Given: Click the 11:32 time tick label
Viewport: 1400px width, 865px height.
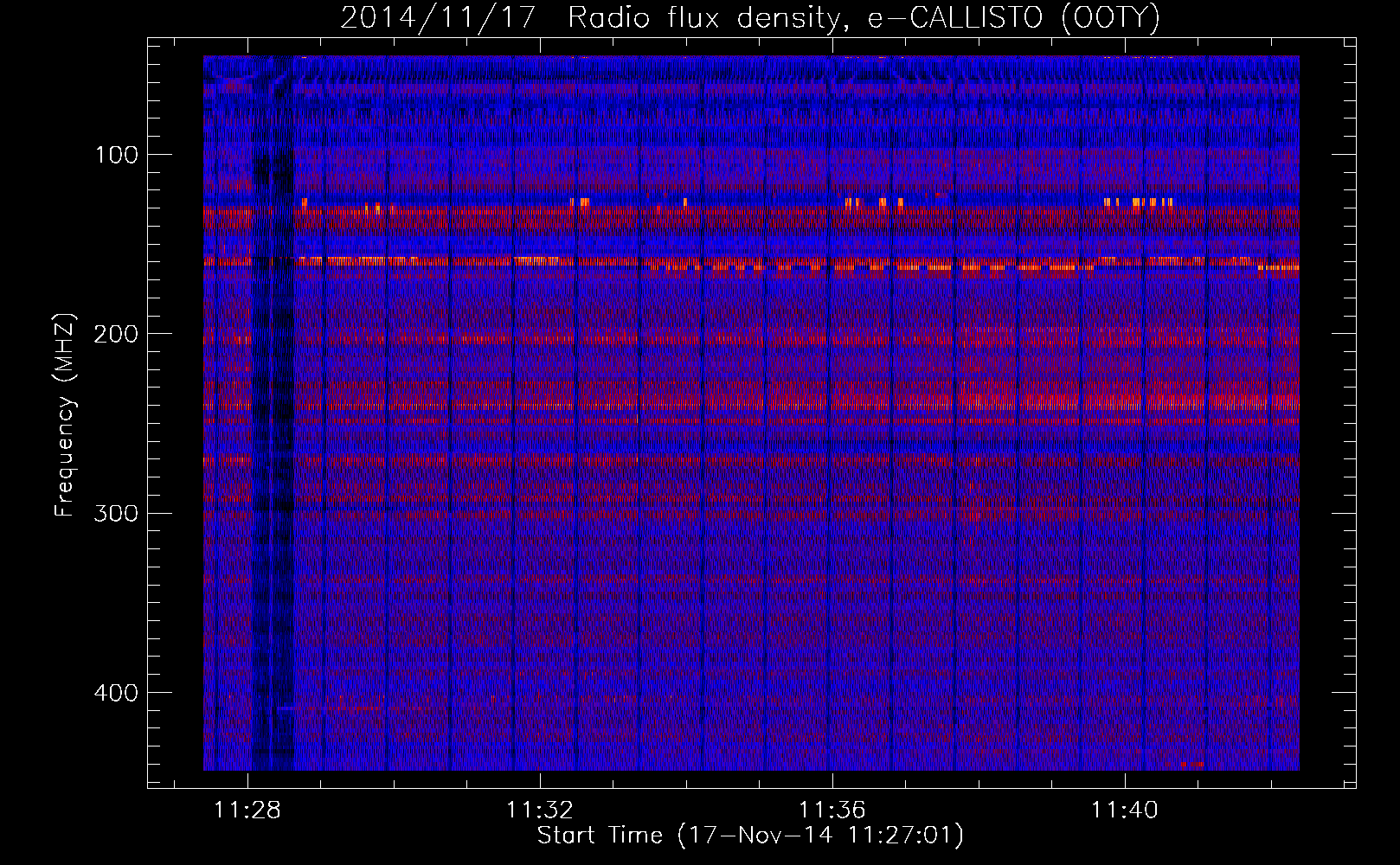Looking at the screenshot, I should pyautogui.click(x=540, y=811).
